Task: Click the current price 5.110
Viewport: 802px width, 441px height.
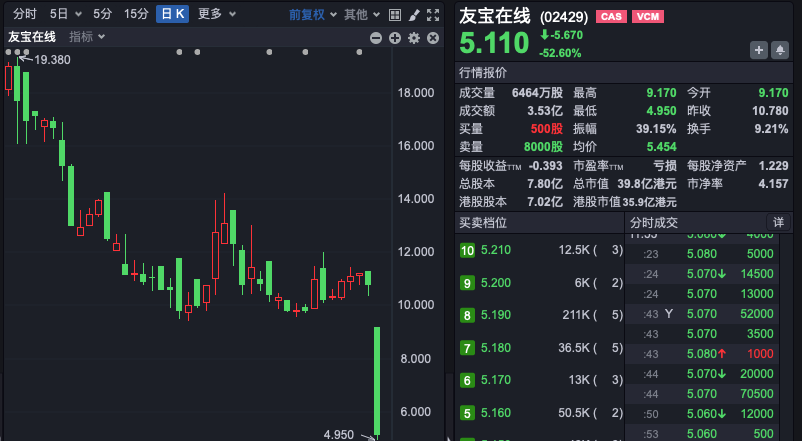Action: (494, 42)
